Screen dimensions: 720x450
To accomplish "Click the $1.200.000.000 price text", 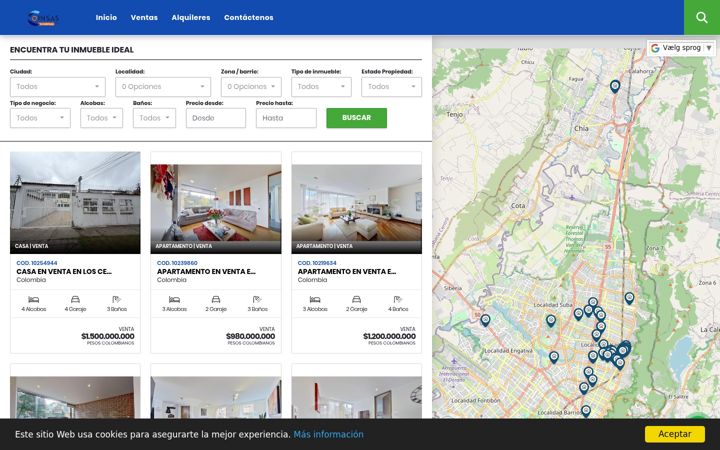I will point(389,336).
